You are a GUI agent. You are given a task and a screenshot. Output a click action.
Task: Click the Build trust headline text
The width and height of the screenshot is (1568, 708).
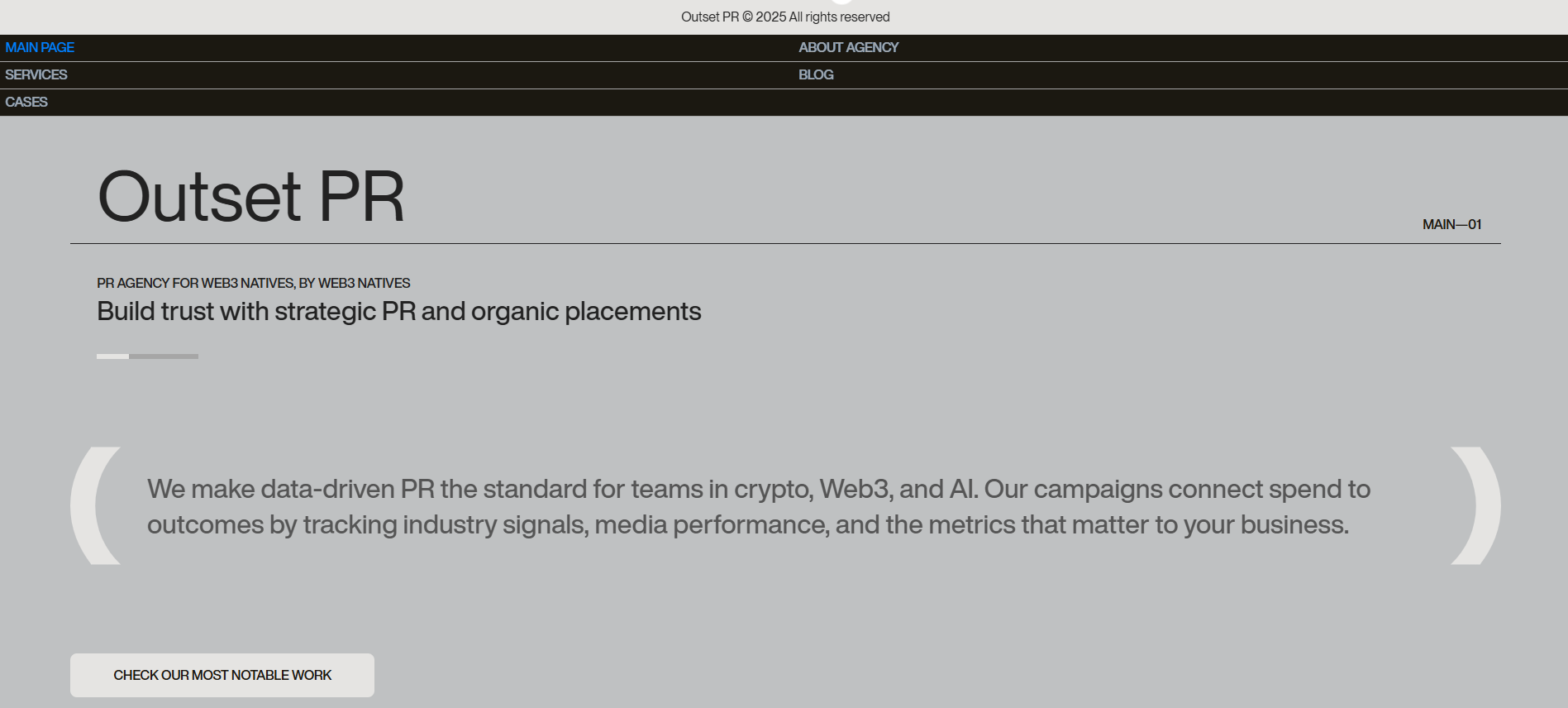point(398,312)
